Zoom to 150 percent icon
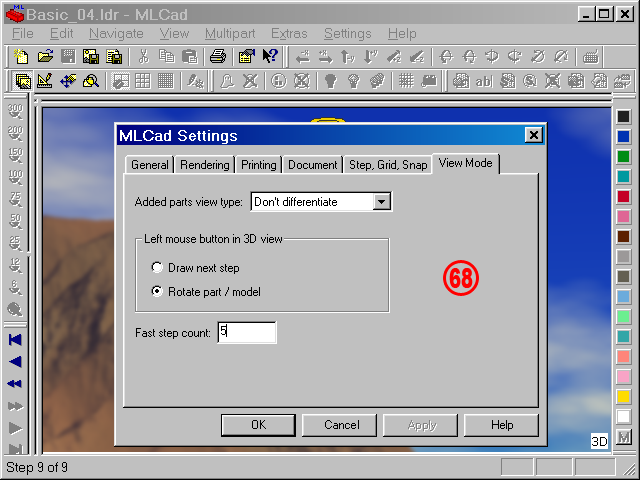 coord(15,155)
